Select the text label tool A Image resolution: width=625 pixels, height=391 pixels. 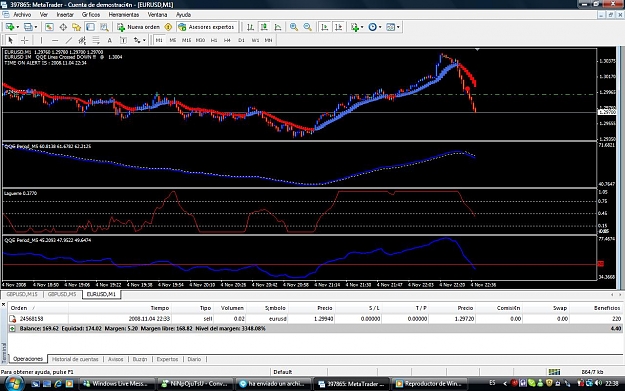point(110,40)
